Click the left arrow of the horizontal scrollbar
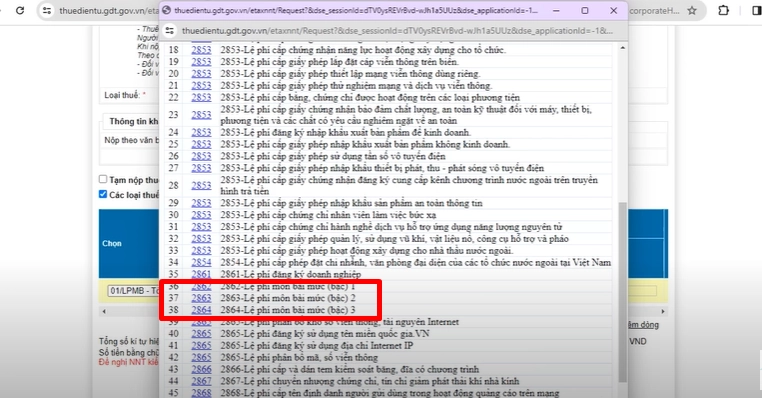Screen dimensions: 762x398 click(x=104, y=311)
